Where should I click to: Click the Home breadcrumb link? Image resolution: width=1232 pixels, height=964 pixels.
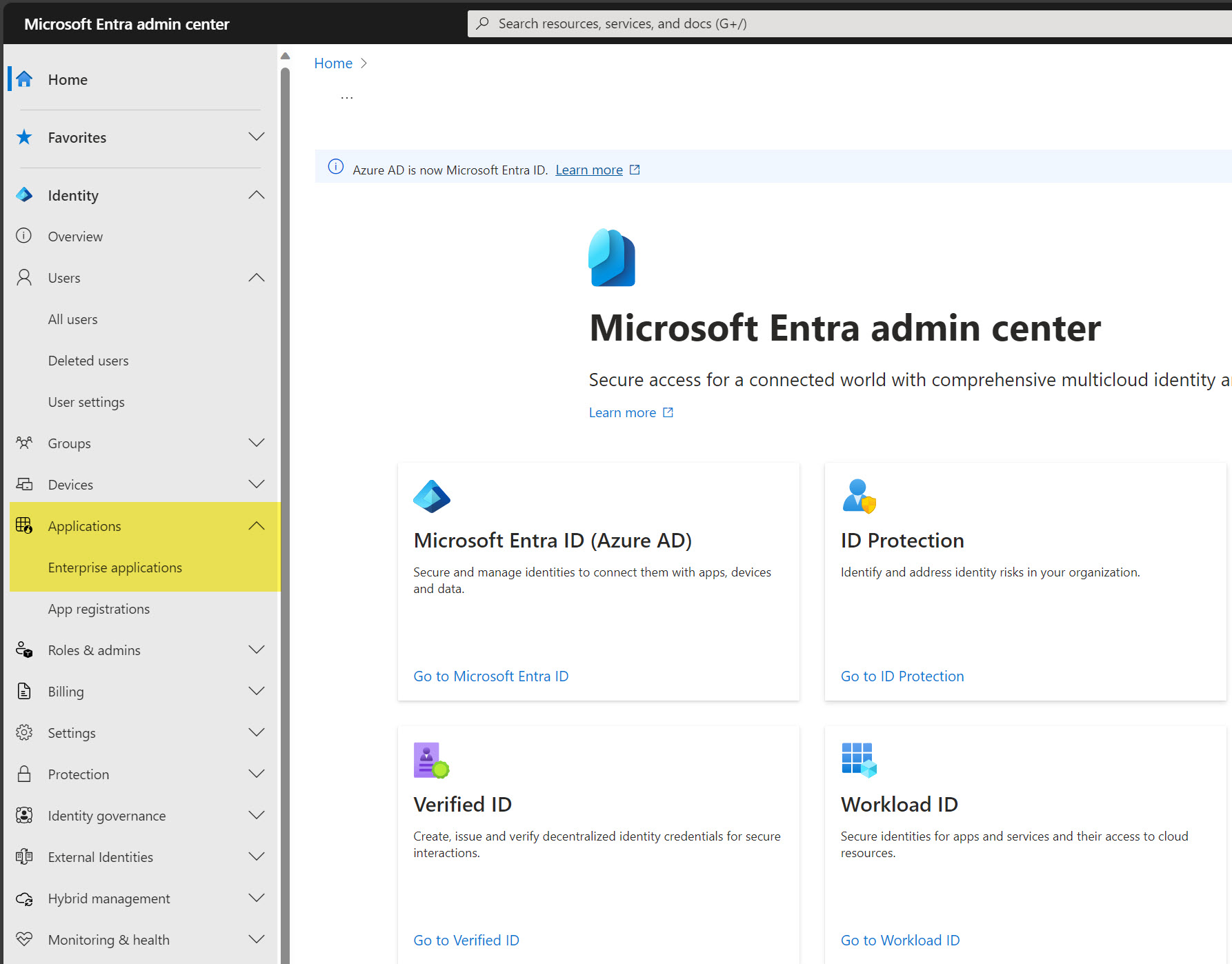333,63
